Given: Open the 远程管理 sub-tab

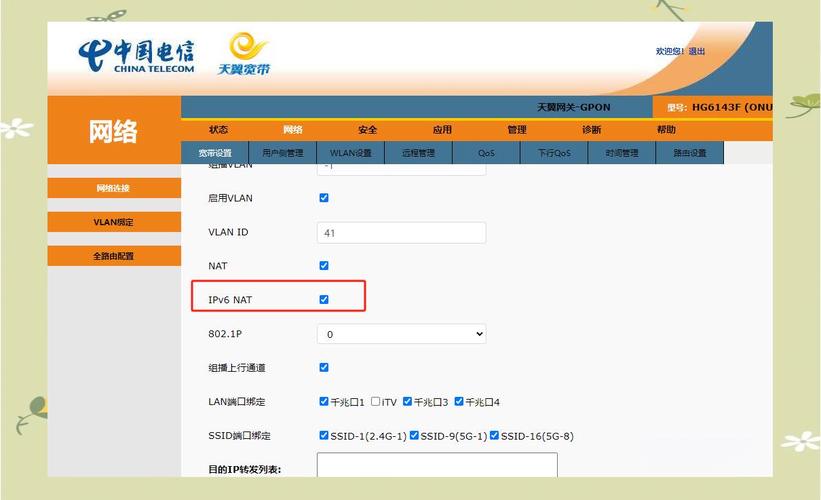Looking at the screenshot, I should tap(418, 153).
